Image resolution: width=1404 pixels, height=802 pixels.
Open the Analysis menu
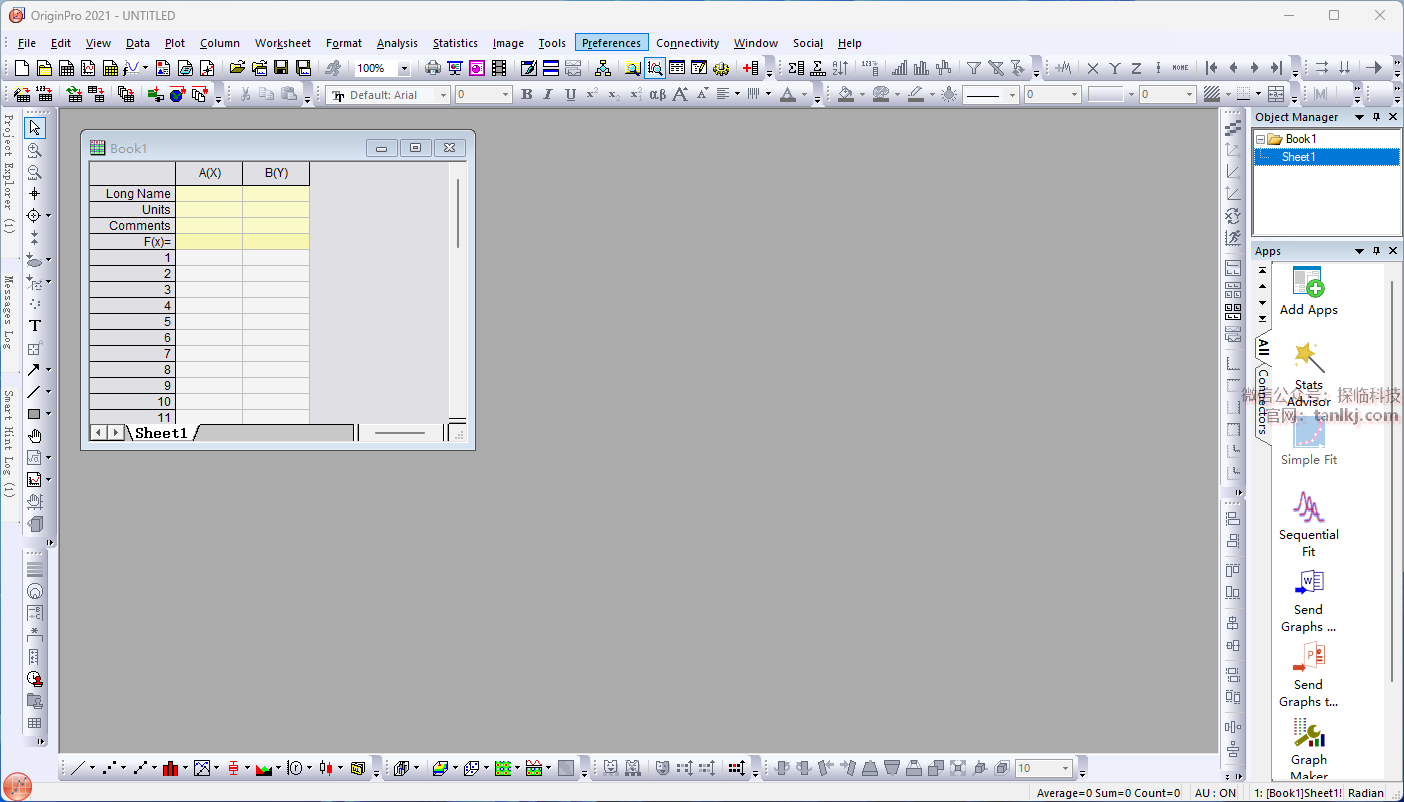pos(397,43)
